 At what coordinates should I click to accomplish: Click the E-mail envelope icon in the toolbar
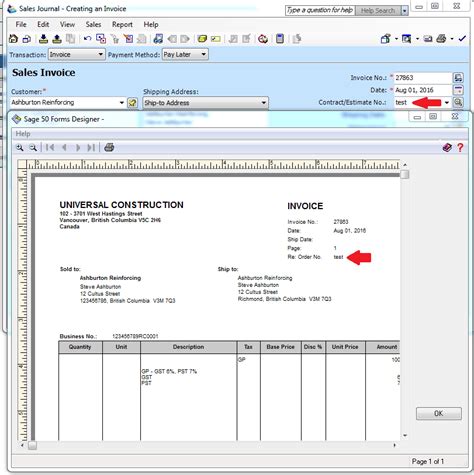[428, 39]
